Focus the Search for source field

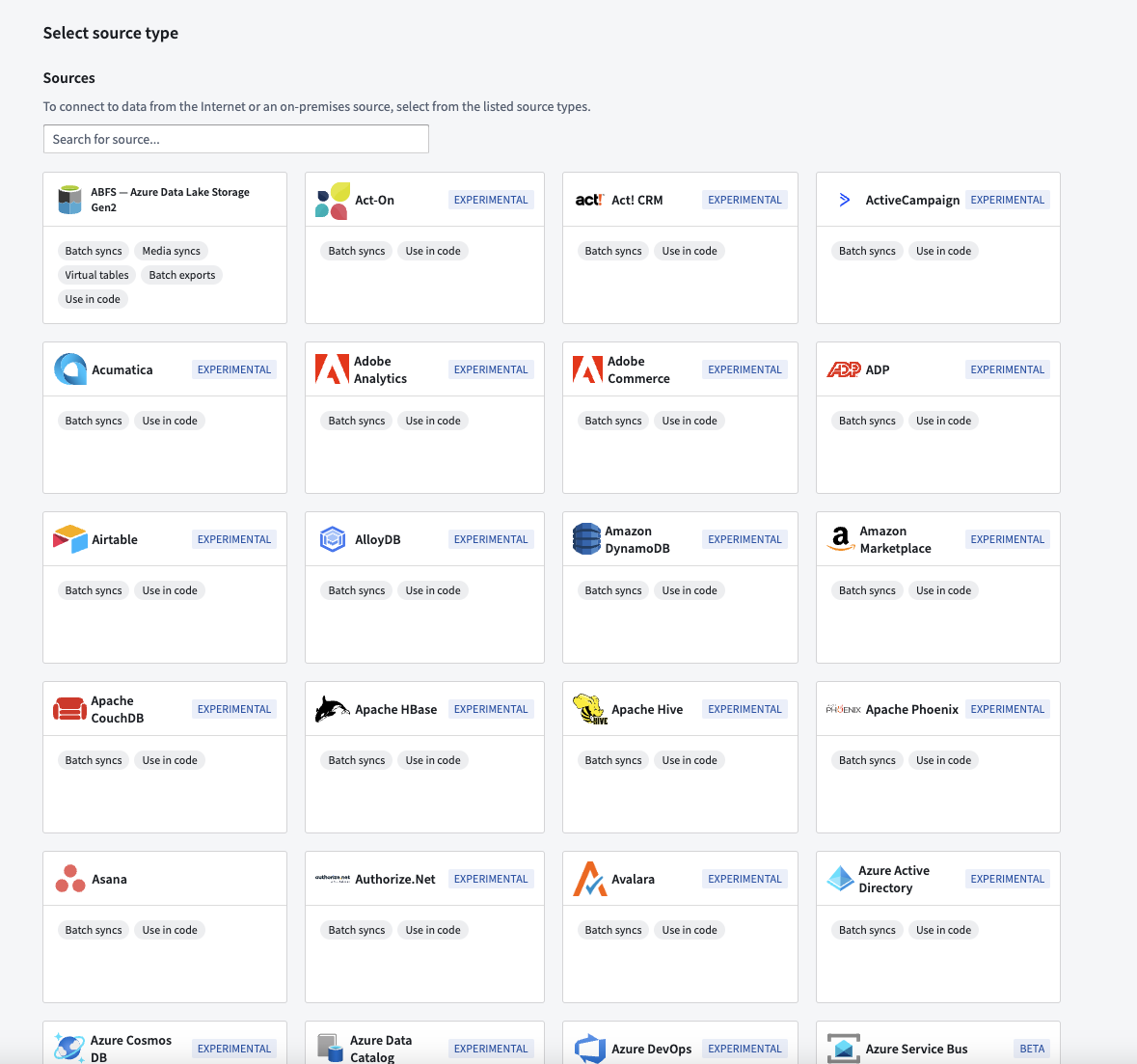click(x=235, y=139)
